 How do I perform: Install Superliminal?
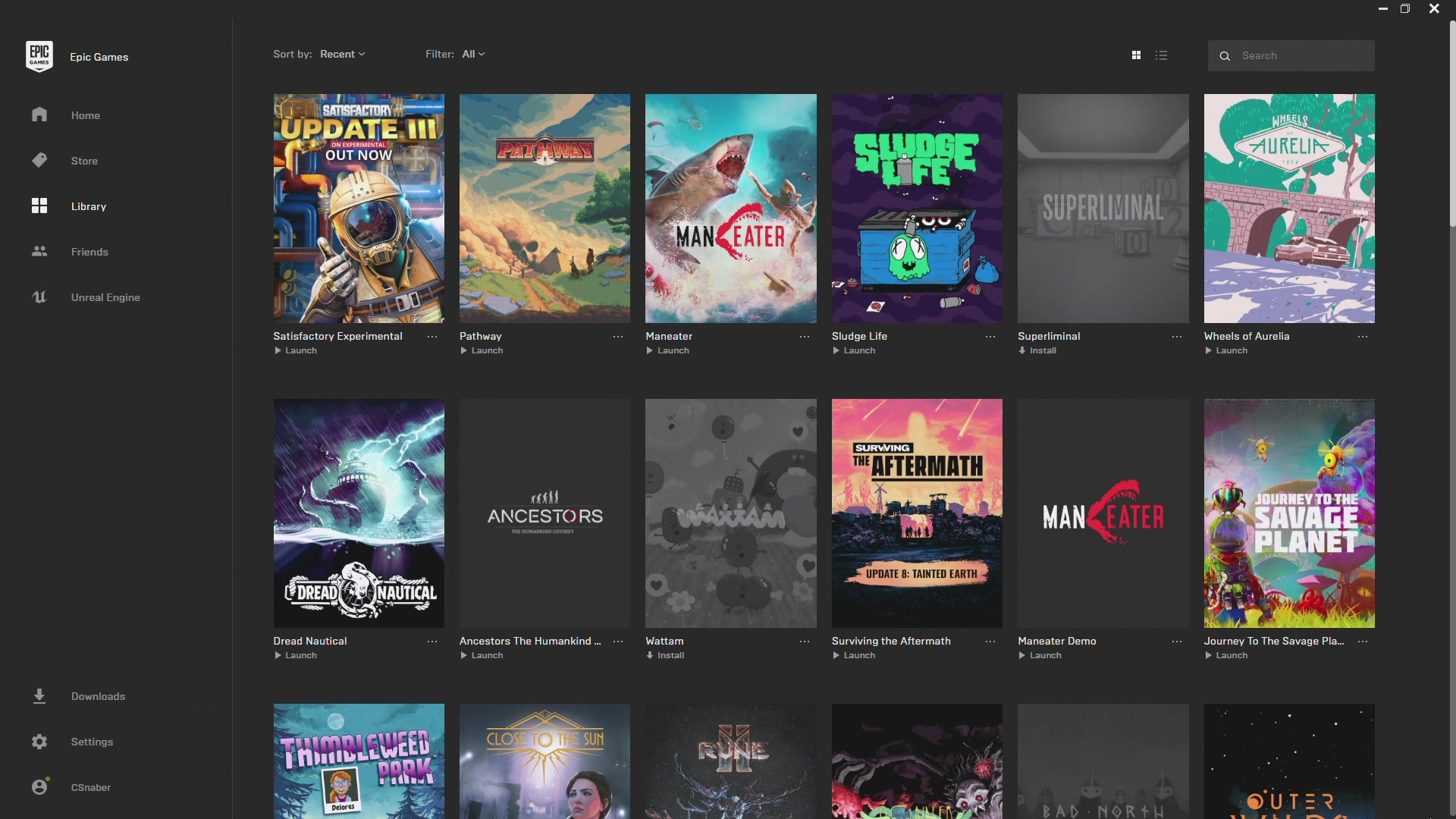(1037, 350)
